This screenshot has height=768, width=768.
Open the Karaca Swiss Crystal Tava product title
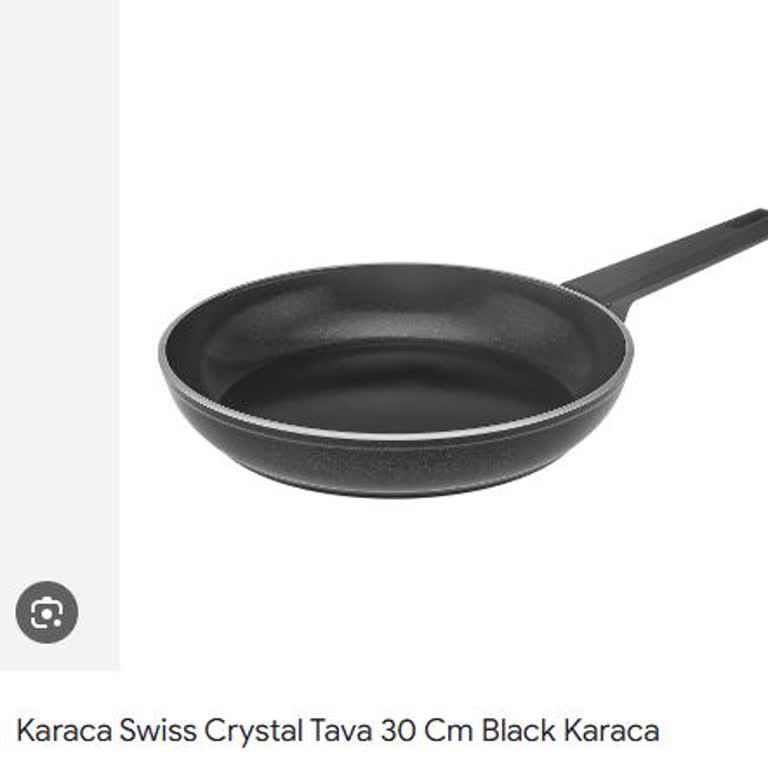point(338,731)
